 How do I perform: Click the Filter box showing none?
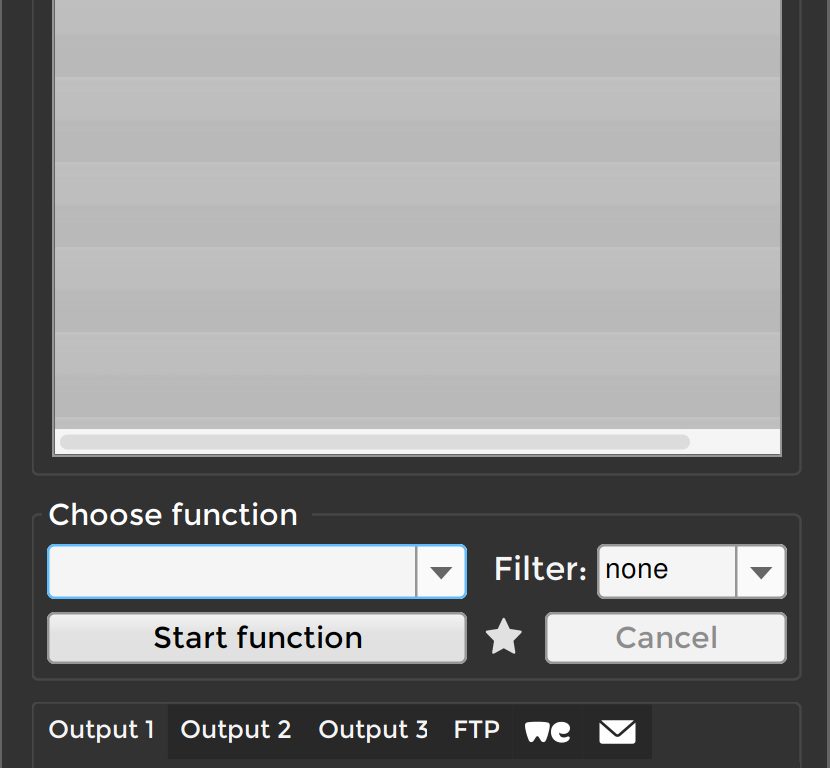pyautogui.click(x=667, y=571)
